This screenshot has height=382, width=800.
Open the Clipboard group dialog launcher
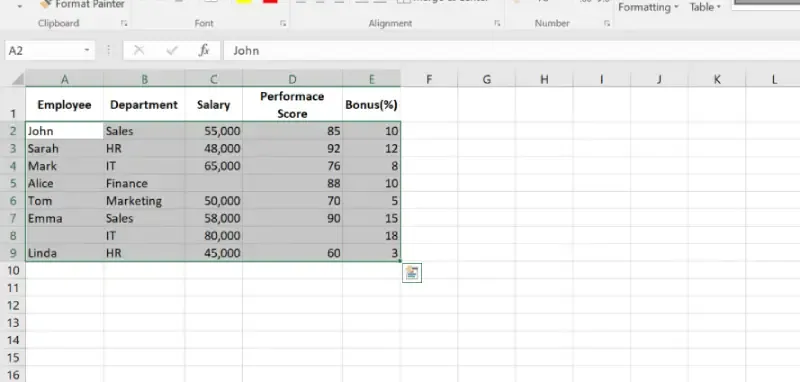[124, 23]
